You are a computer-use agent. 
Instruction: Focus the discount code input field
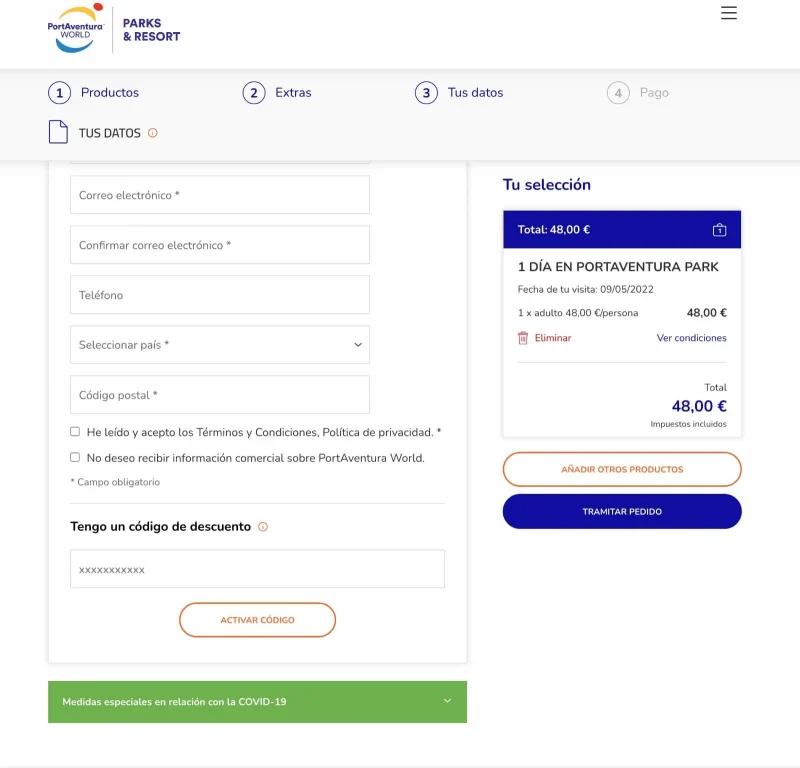pyautogui.click(x=257, y=569)
